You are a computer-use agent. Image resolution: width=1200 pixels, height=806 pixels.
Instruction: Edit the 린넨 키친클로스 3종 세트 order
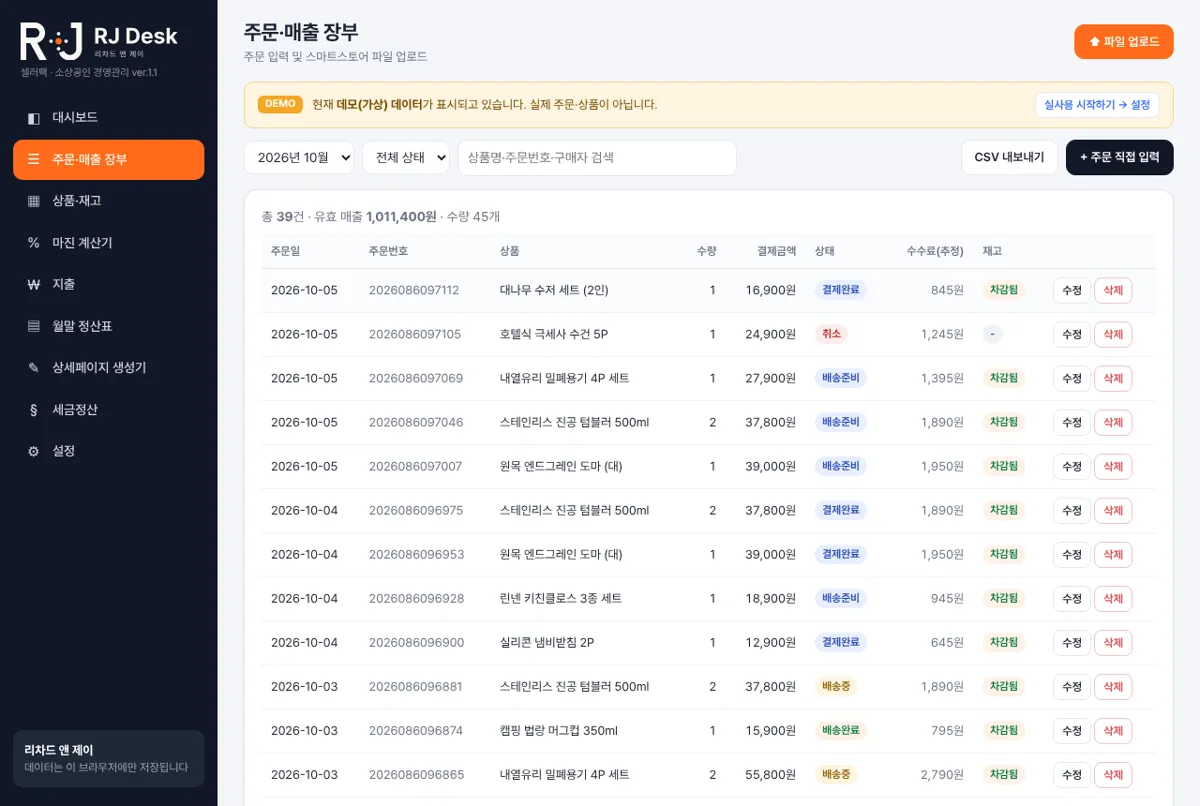click(1071, 598)
